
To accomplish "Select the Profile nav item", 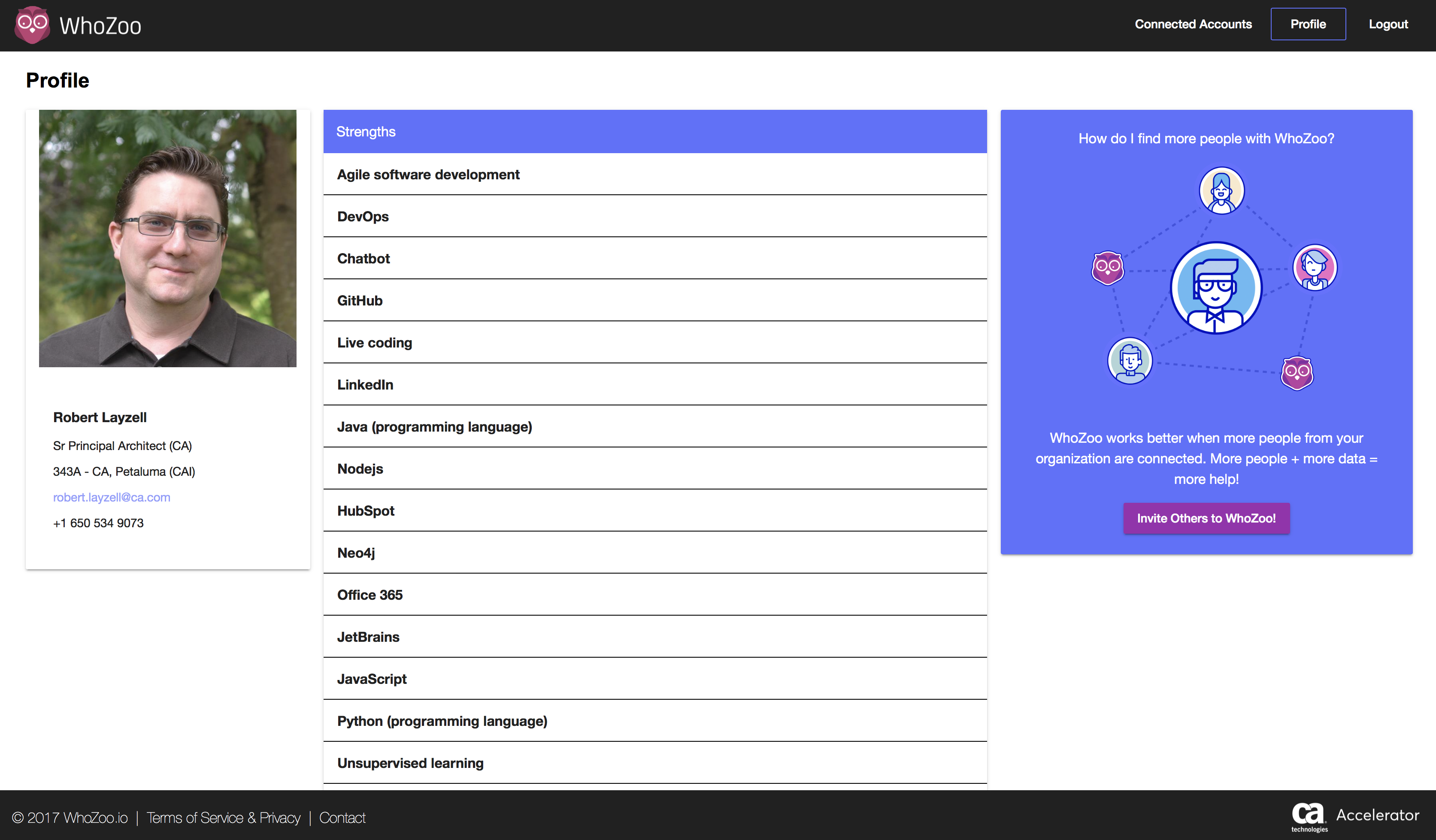I will coord(1308,24).
